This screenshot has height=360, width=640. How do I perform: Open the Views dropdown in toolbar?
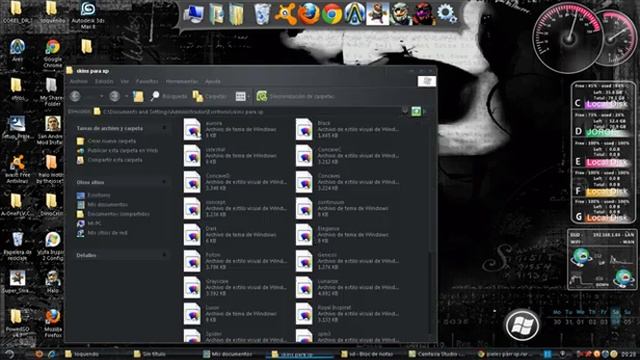click(242, 96)
